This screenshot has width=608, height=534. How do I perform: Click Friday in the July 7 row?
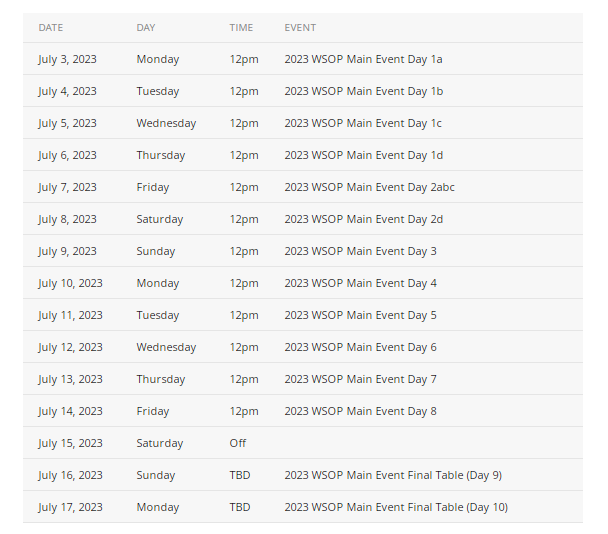[153, 187]
